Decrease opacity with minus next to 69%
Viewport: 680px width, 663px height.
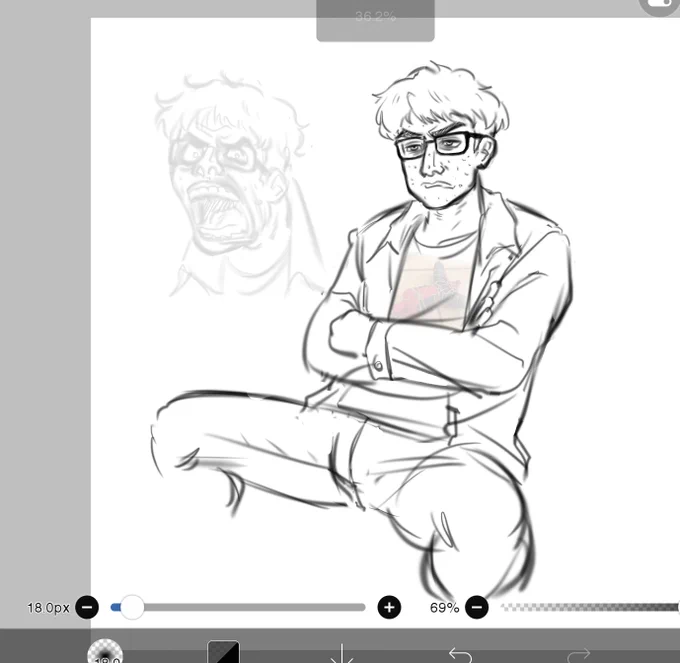click(x=477, y=607)
